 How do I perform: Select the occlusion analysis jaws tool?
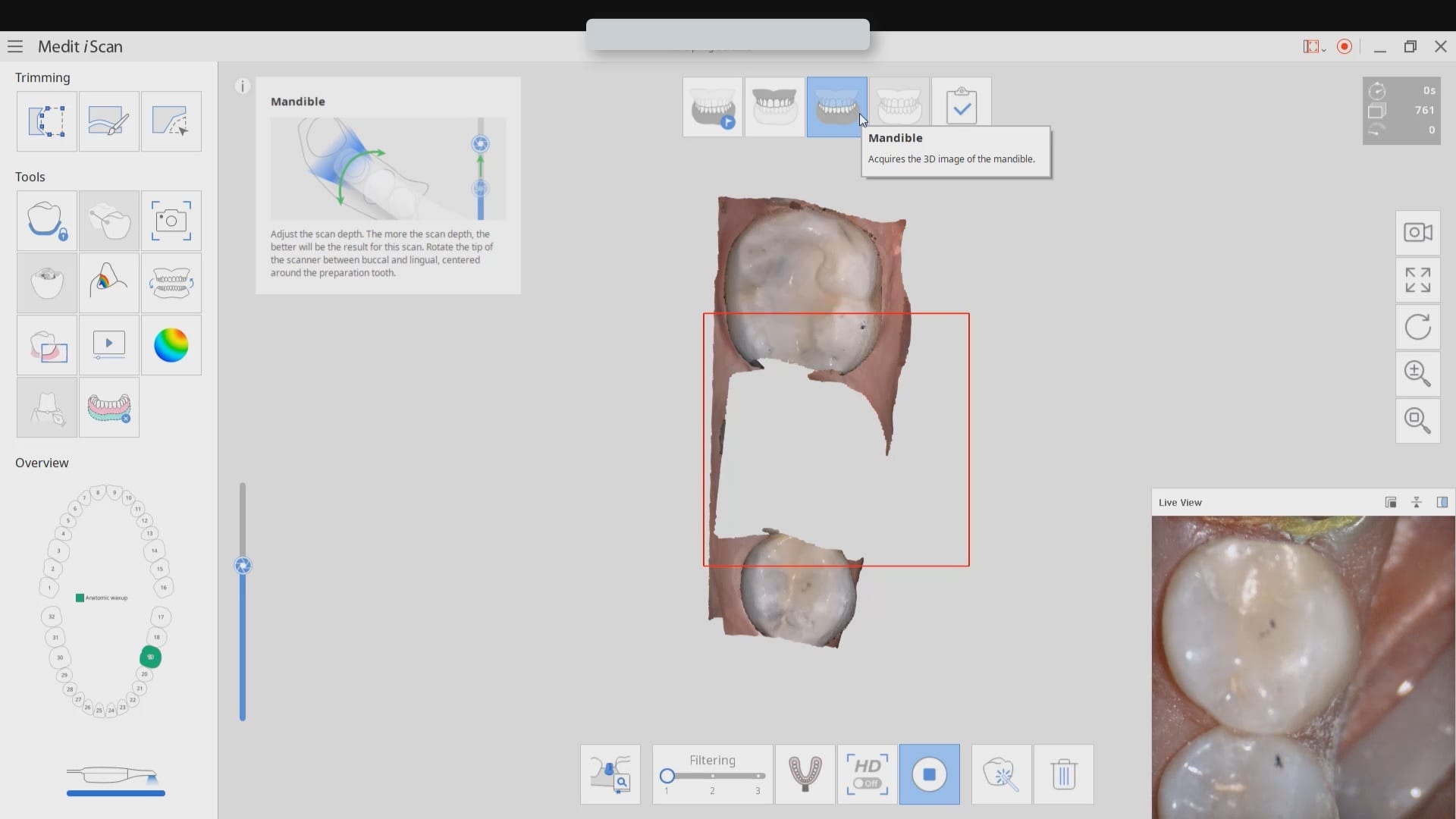171,284
